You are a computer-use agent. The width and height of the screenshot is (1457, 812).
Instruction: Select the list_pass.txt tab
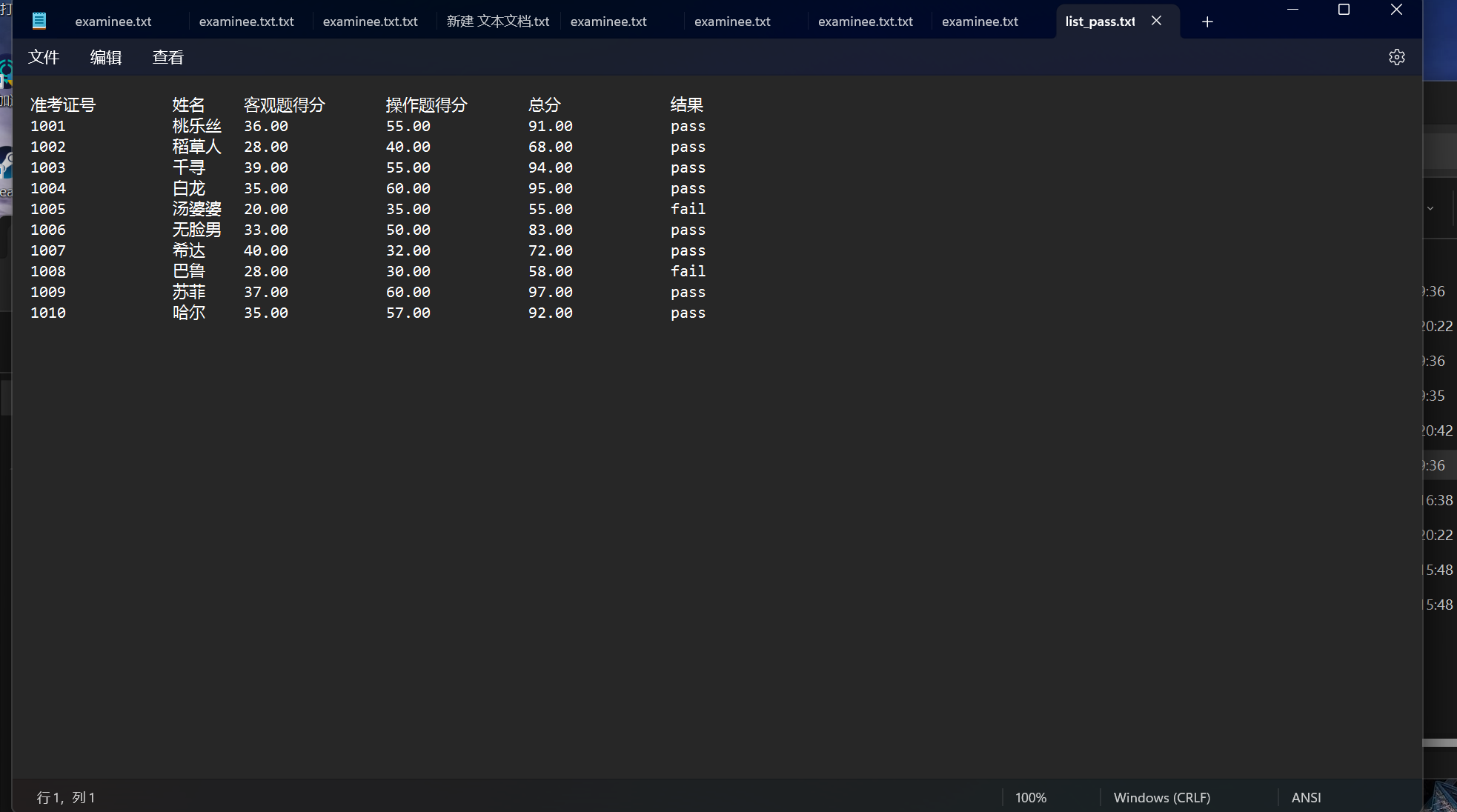point(1100,21)
